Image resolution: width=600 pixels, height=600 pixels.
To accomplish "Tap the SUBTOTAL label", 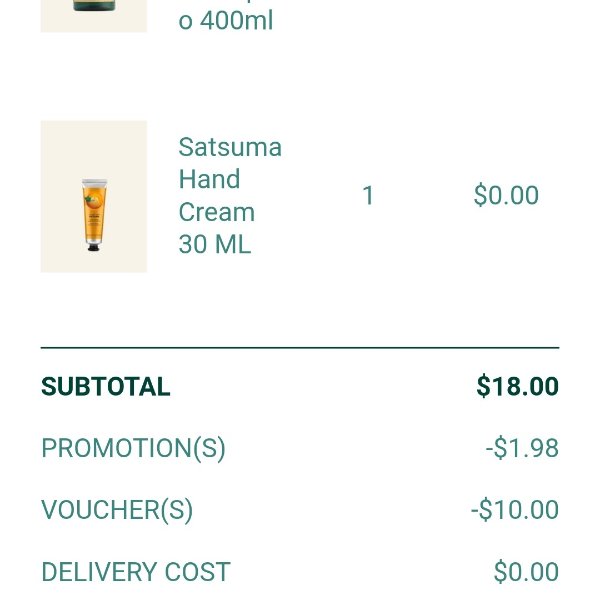I will pos(106,387).
